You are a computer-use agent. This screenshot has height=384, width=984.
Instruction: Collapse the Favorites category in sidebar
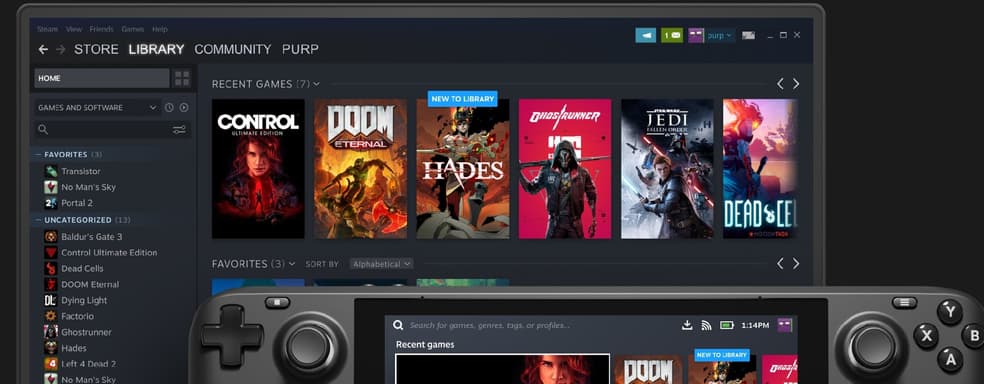(x=39, y=154)
